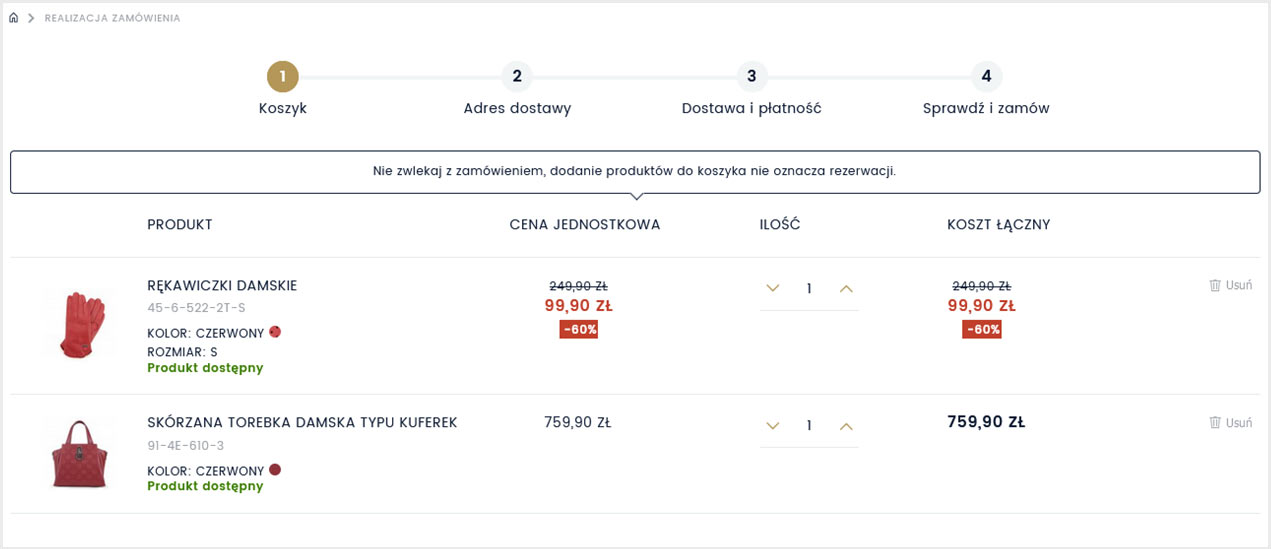Click Realizacja zamówienia breadcrumb text
Image resolution: width=1271 pixels, height=549 pixels.
(113, 18)
